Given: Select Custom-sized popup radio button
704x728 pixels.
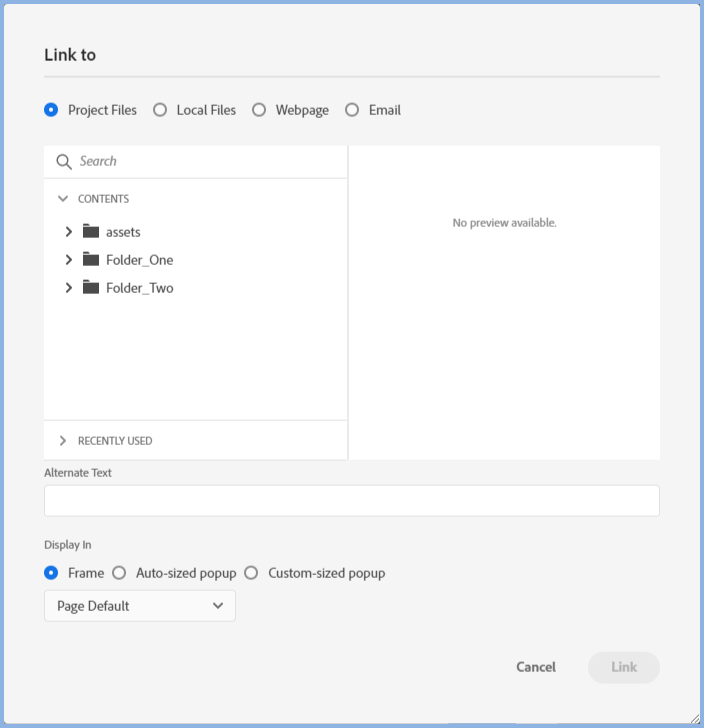Looking at the screenshot, I should coord(251,573).
